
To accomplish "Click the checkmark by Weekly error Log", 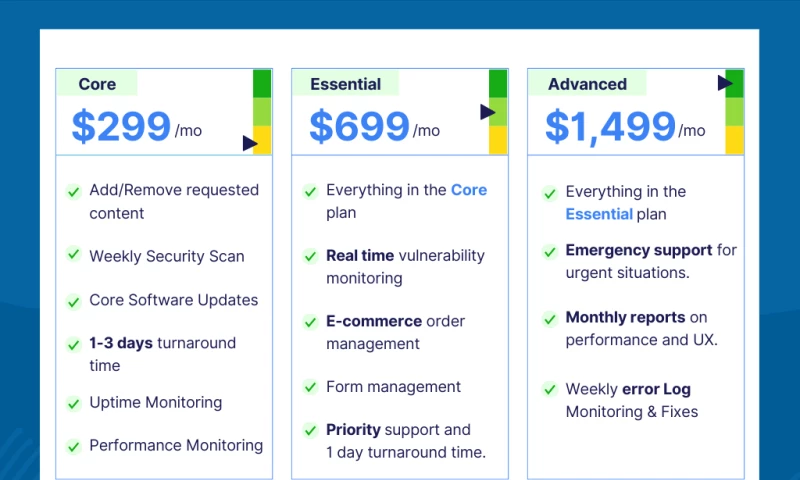I will (549, 389).
